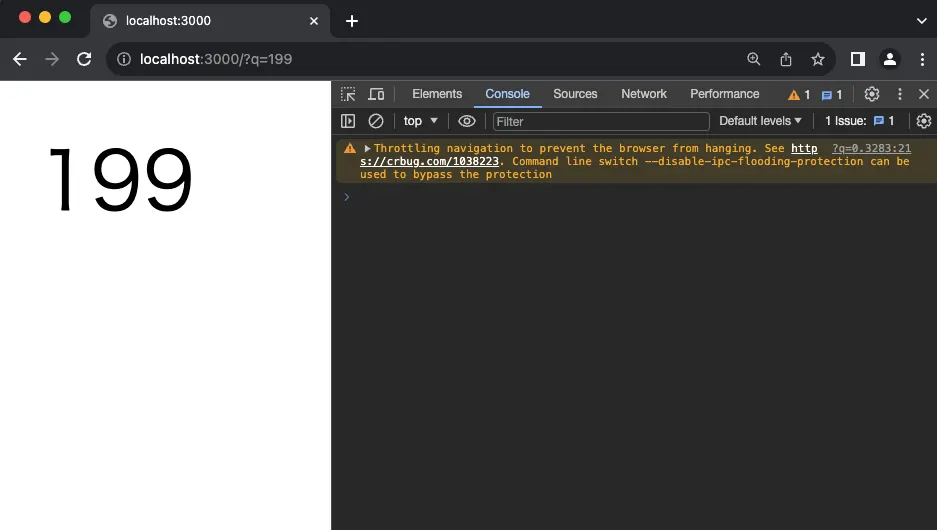Select the inspect element picker icon
Viewport: 937px width, 530px height.
(x=348, y=94)
